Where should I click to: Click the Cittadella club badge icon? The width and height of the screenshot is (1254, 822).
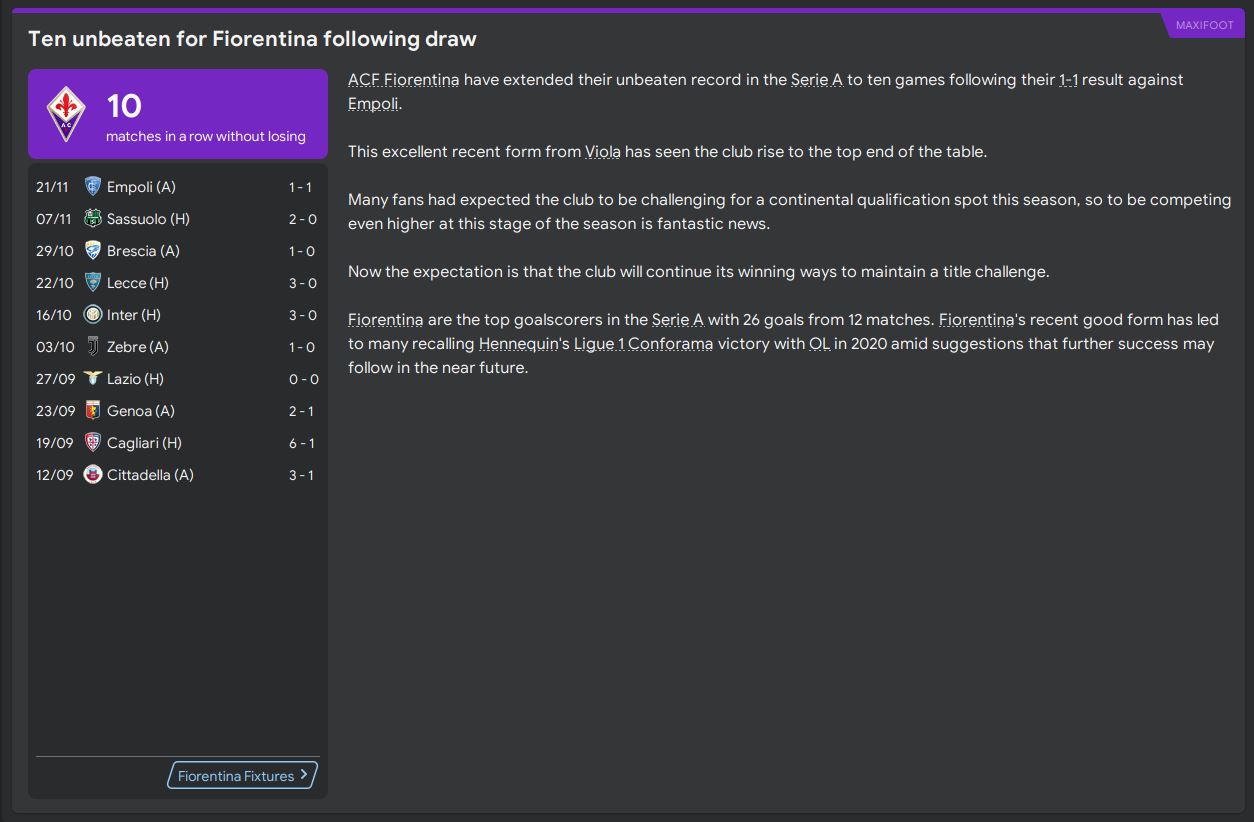click(x=93, y=475)
